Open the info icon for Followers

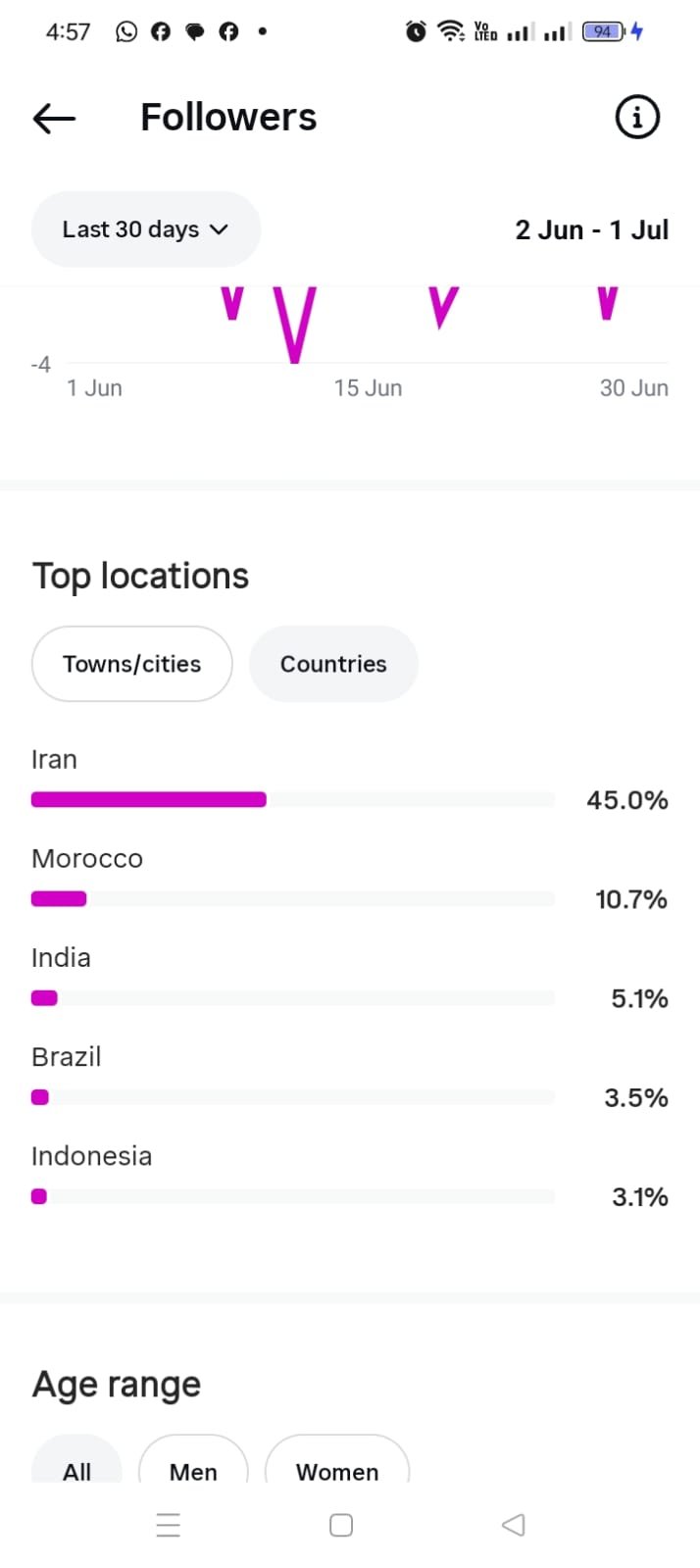(x=637, y=118)
